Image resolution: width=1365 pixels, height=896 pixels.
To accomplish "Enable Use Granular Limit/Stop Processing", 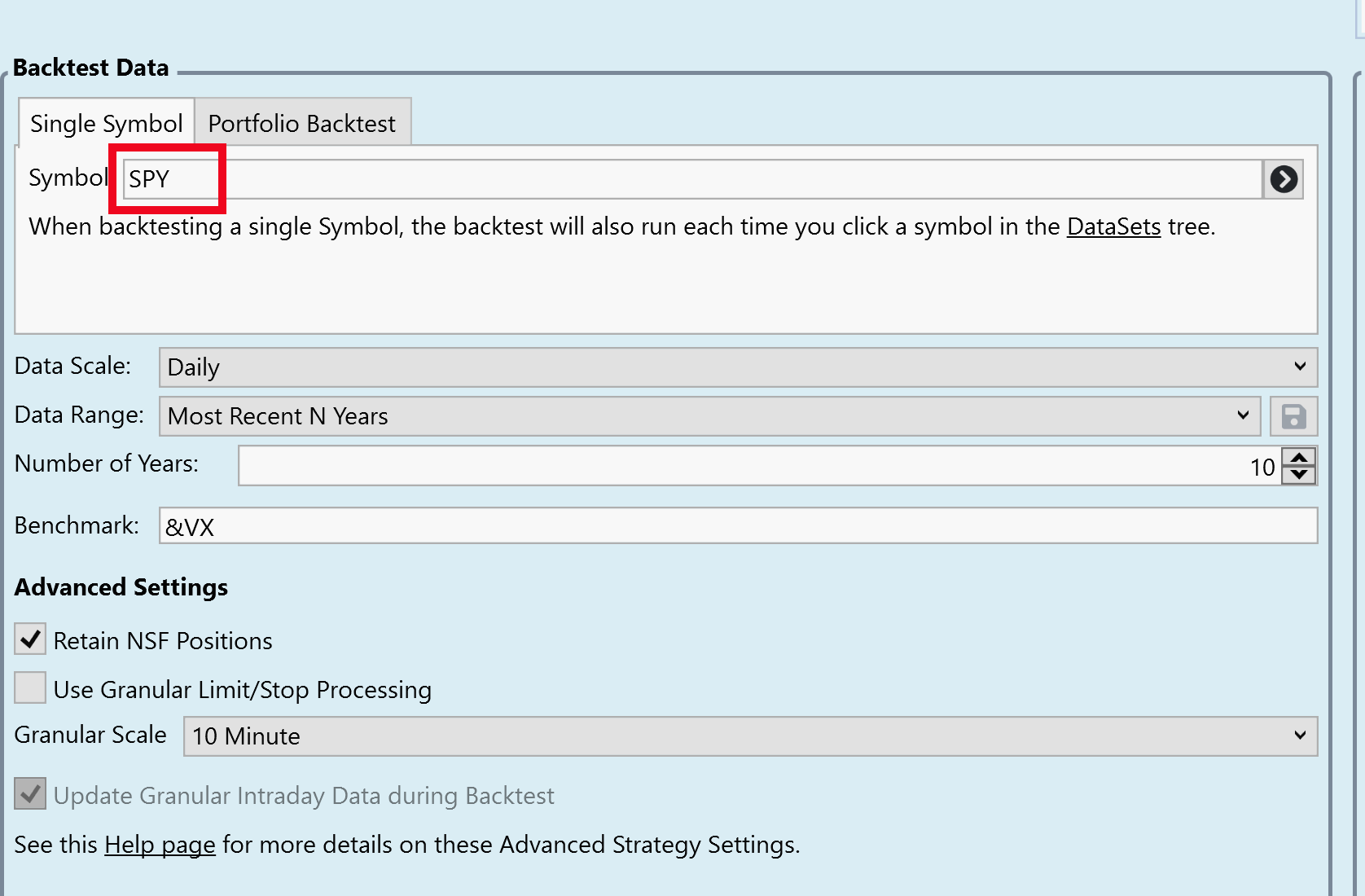I will coord(30,688).
